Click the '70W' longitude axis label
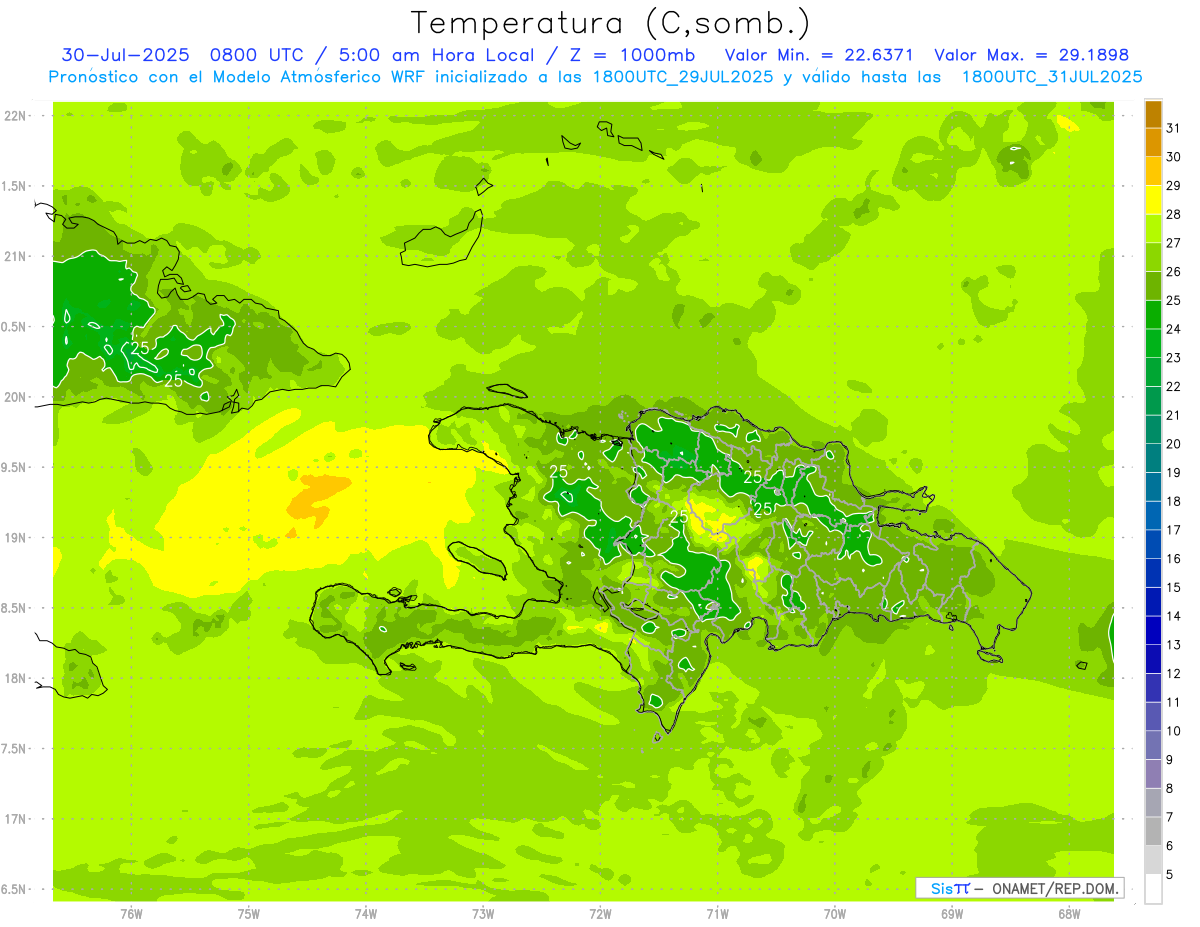1200x927 pixels. [x=835, y=914]
